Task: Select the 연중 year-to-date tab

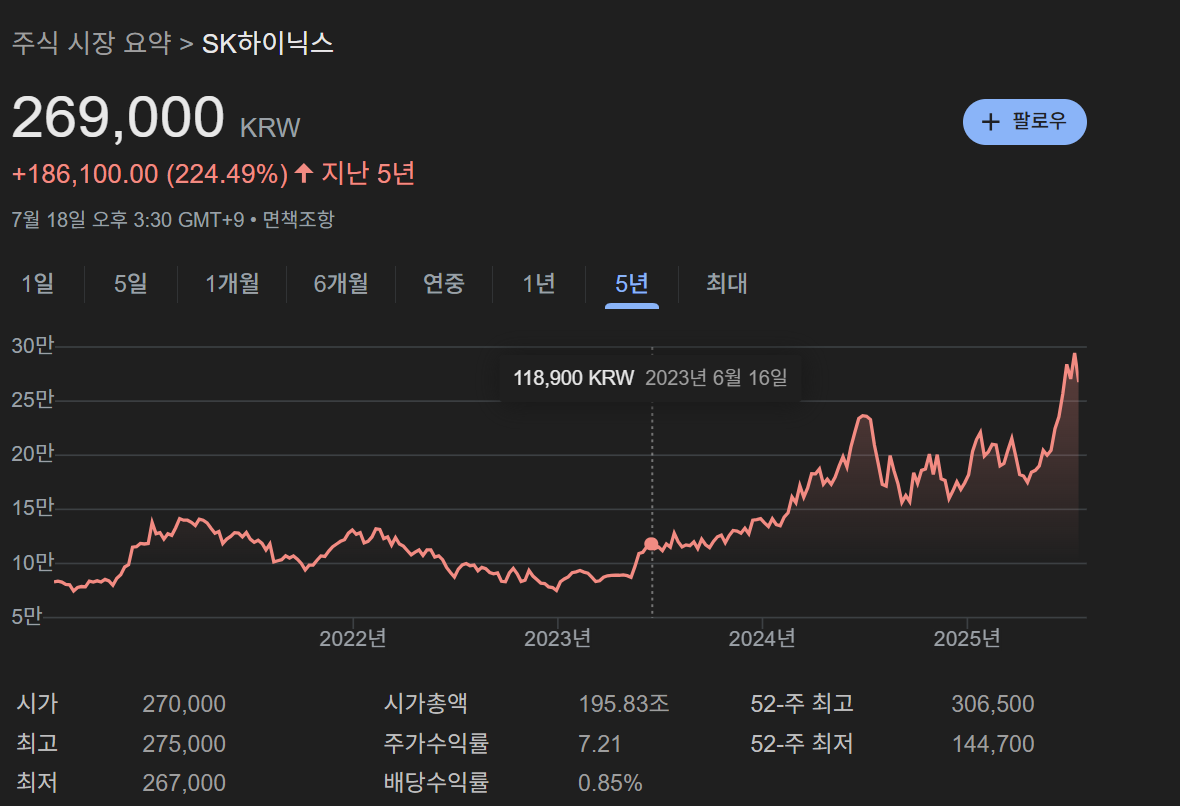Action: pyautogui.click(x=444, y=284)
